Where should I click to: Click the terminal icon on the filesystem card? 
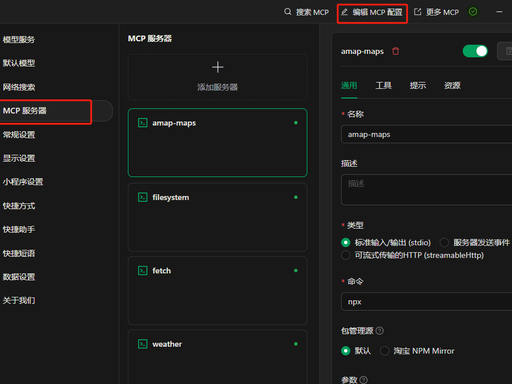coord(143,197)
